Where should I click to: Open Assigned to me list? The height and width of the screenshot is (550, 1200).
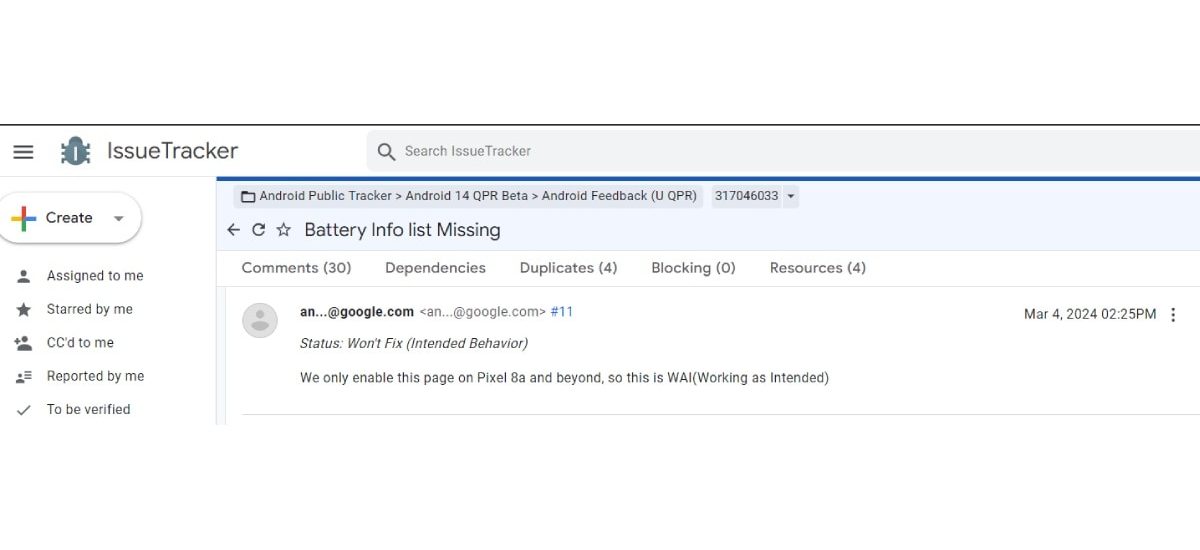pyautogui.click(x=95, y=276)
